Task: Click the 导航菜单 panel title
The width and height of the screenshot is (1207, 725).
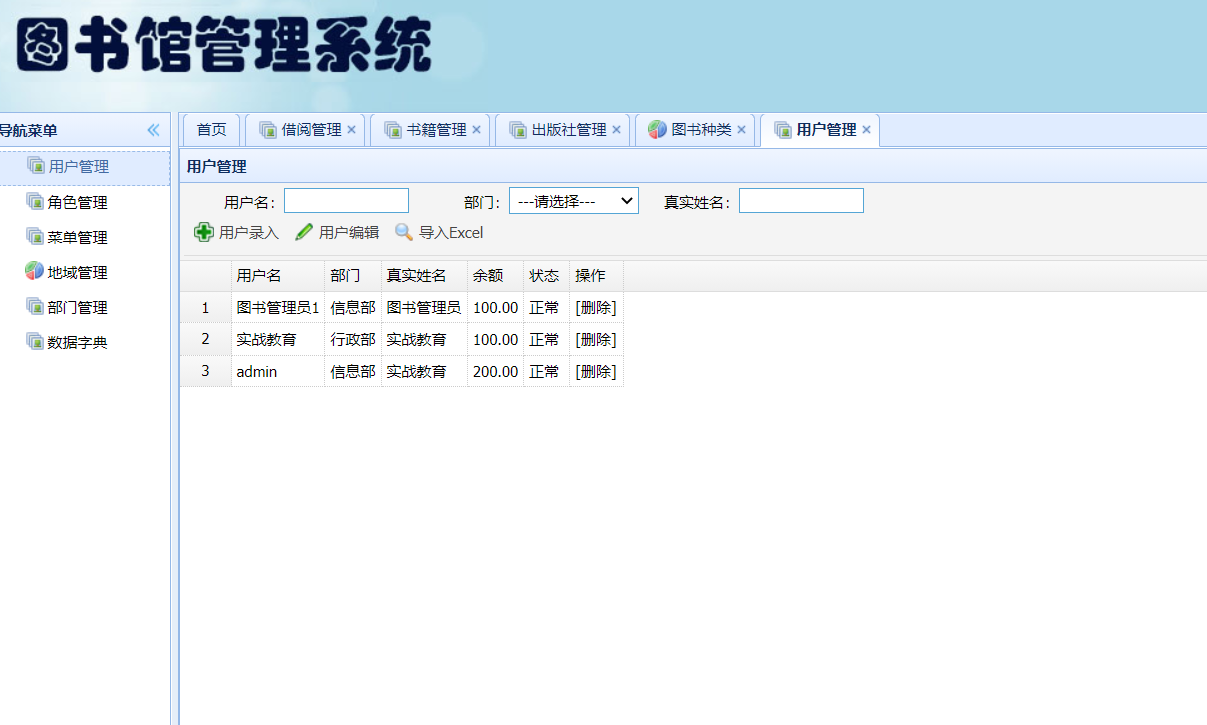Action: coord(28,130)
